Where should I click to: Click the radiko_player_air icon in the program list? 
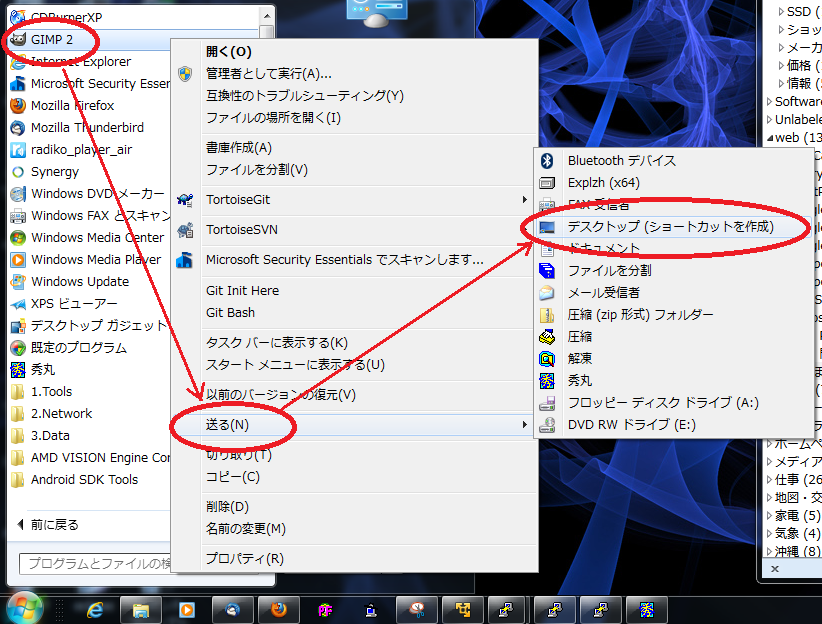click(x=18, y=150)
